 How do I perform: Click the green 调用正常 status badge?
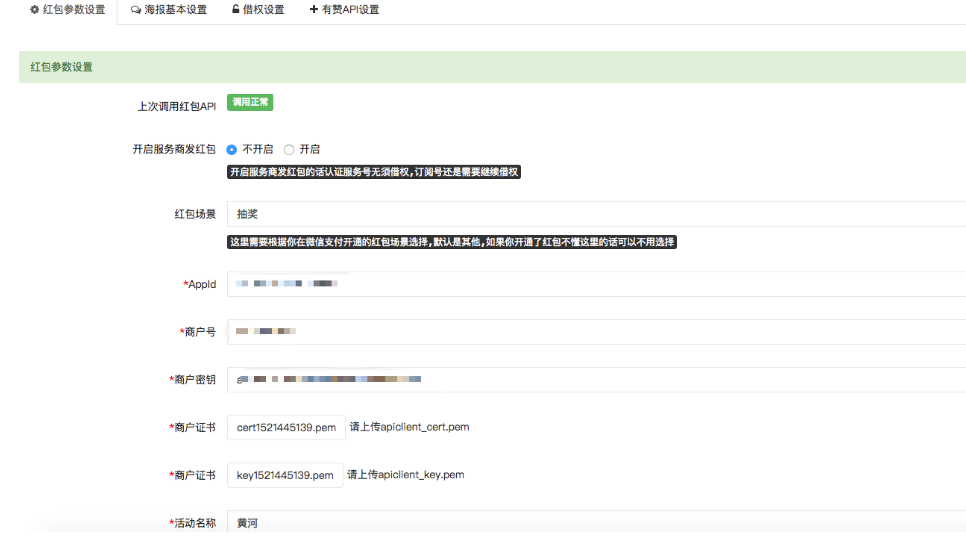(x=250, y=102)
